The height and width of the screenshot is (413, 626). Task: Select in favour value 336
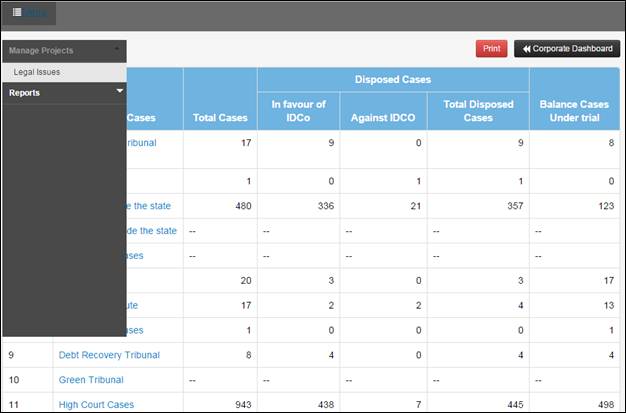(x=326, y=206)
